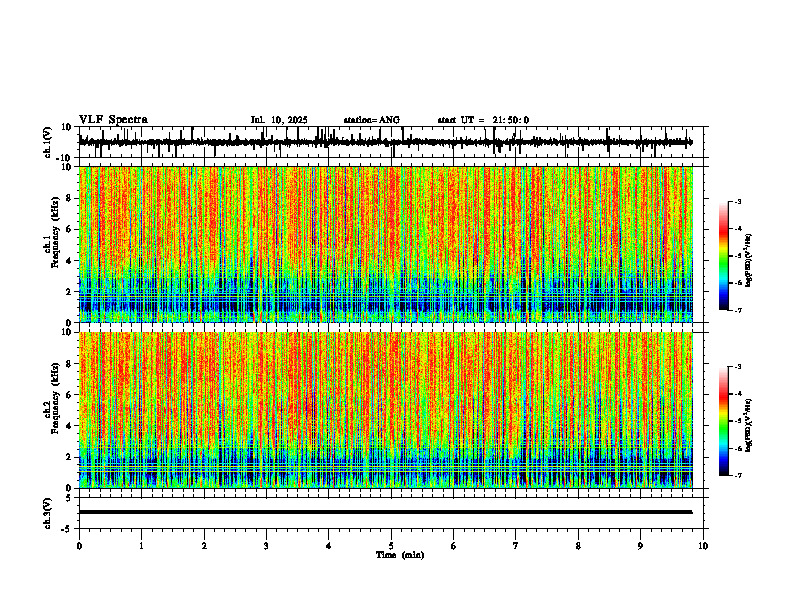Screen dimensions: 792x612
Task: Click the "2" kHz tick on ch.2 spectrogram axis
Action: point(70,457)
